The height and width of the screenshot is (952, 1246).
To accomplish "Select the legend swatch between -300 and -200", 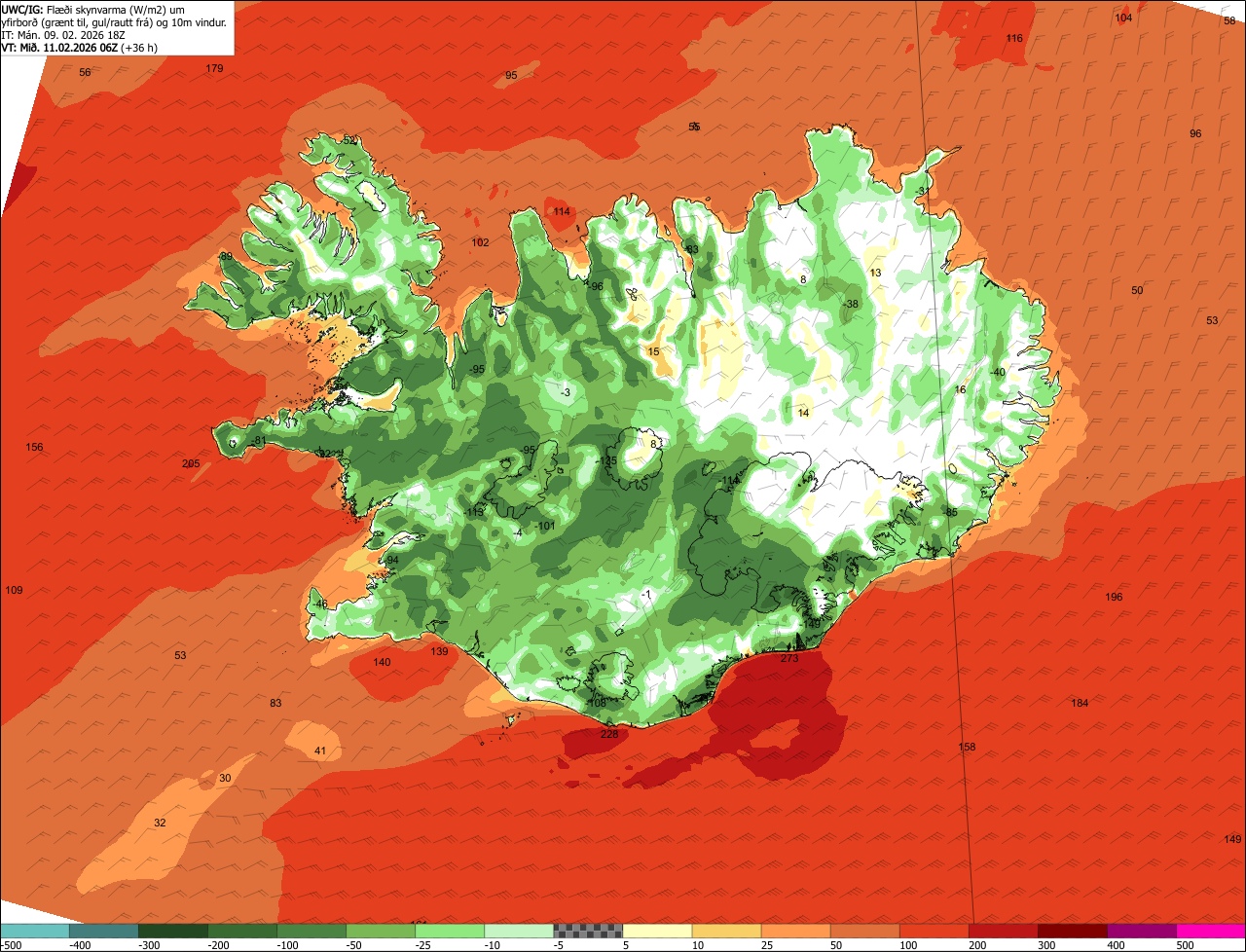I will point(172,931).
